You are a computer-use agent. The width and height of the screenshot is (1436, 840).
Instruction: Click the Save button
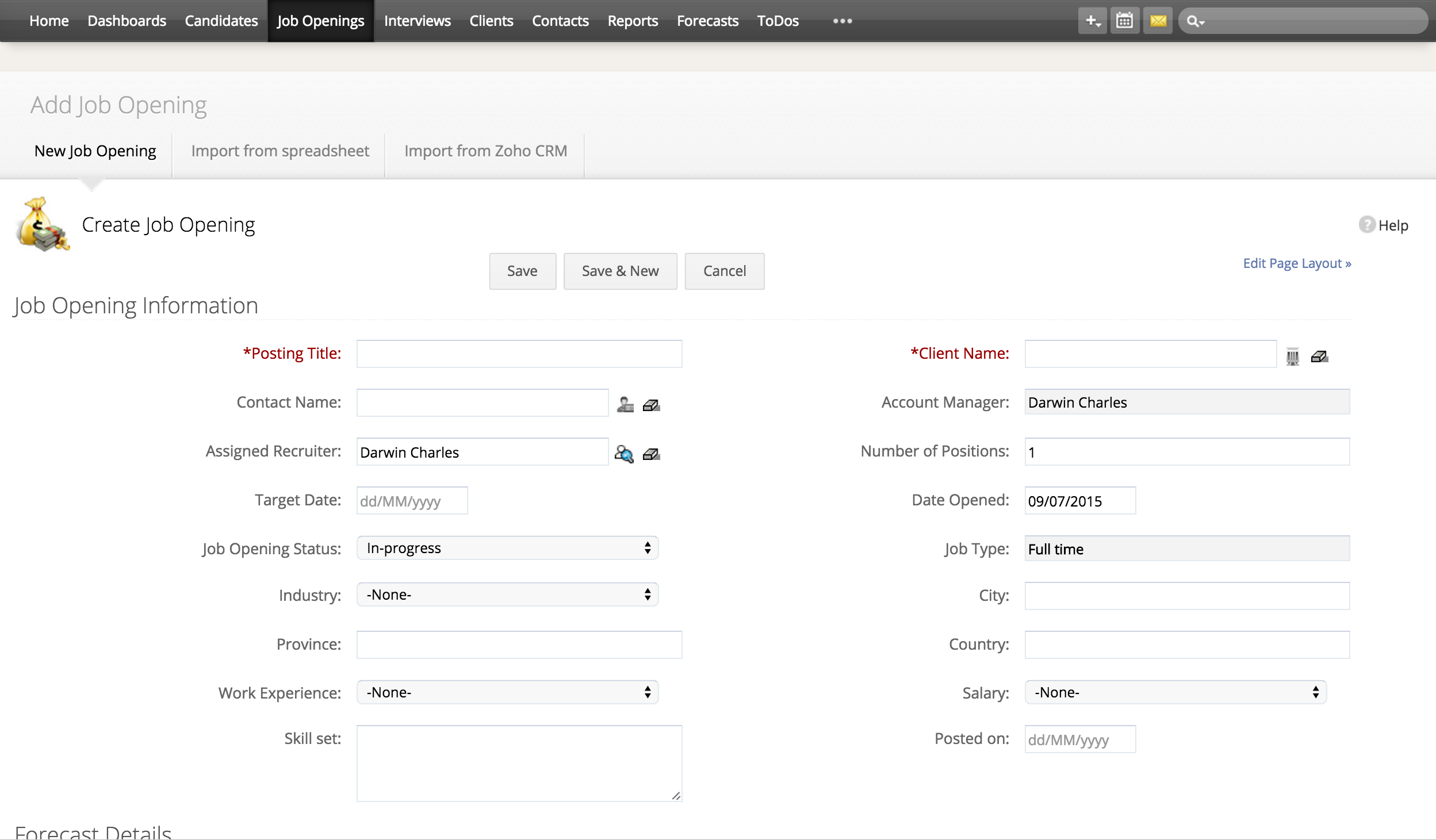pyautogui.click(x=521, y=270)
